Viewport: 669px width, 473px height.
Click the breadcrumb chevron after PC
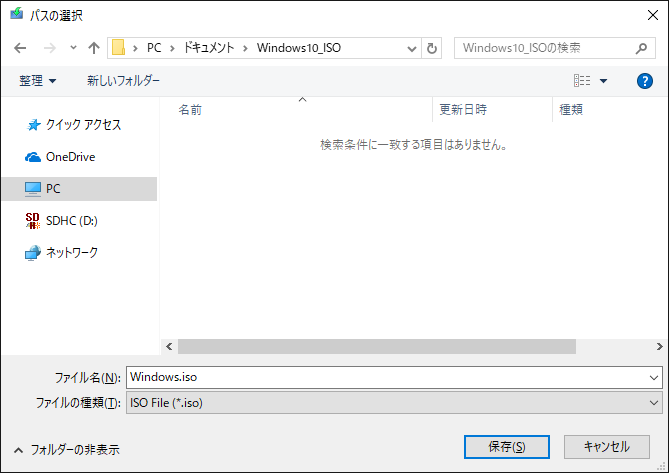point(172,48)
